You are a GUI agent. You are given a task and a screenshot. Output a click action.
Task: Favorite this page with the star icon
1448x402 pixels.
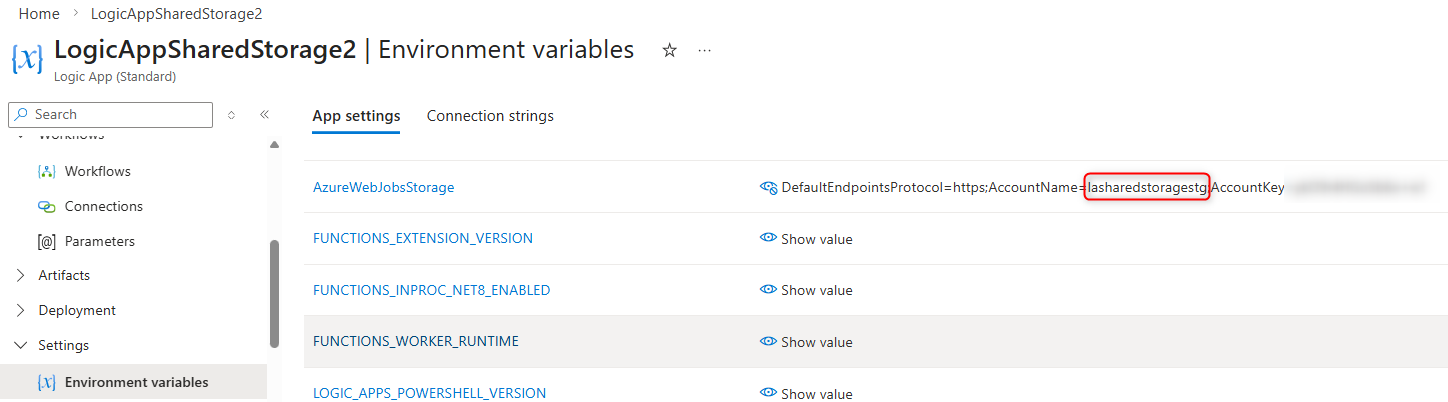(x=670, y=50)
